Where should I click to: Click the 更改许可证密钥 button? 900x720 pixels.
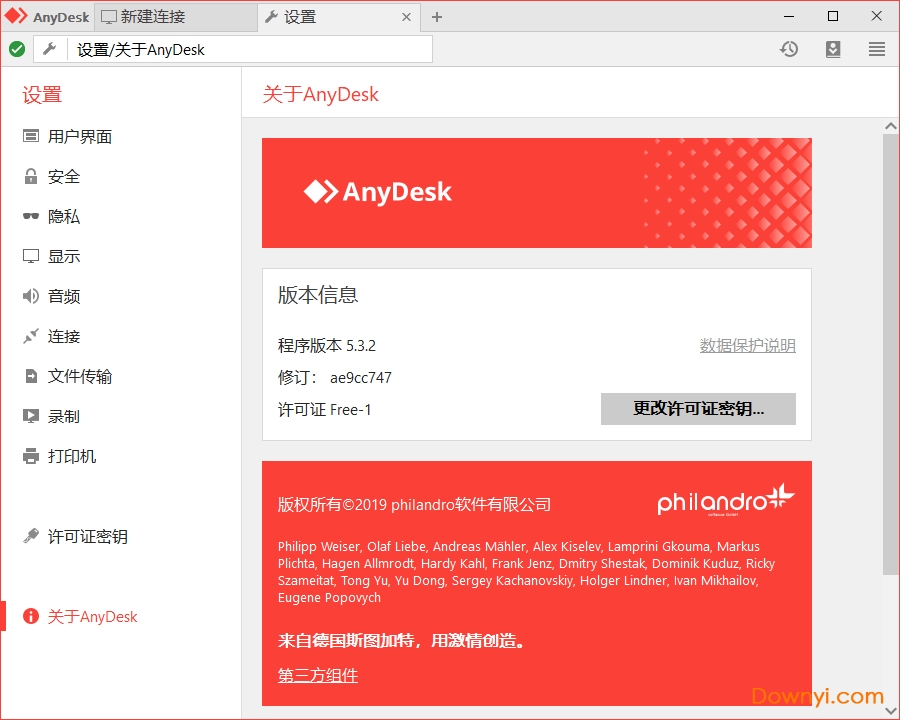(698, 409)
